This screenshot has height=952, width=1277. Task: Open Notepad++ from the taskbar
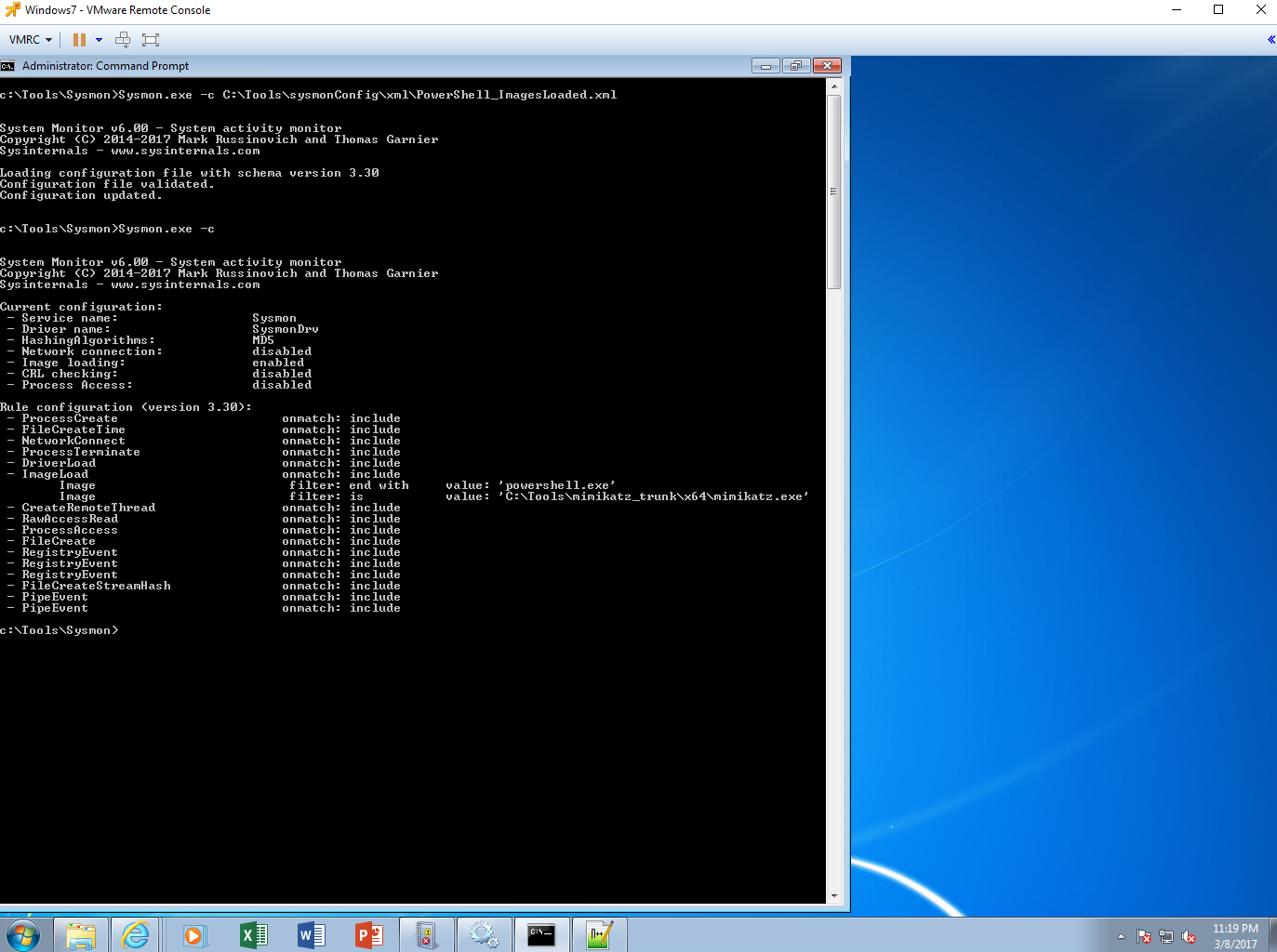599,935
